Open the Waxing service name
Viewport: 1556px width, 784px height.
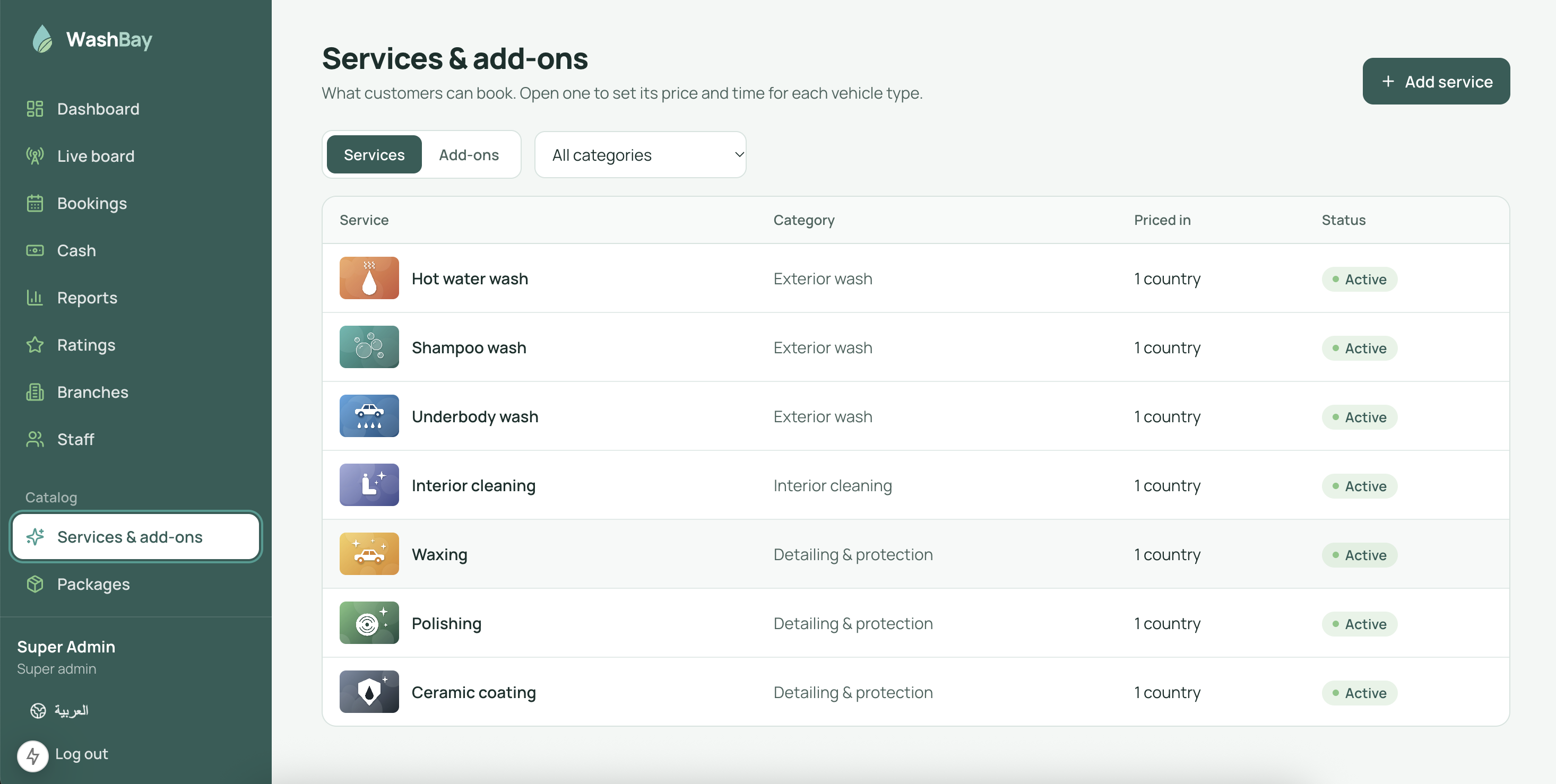439,555
